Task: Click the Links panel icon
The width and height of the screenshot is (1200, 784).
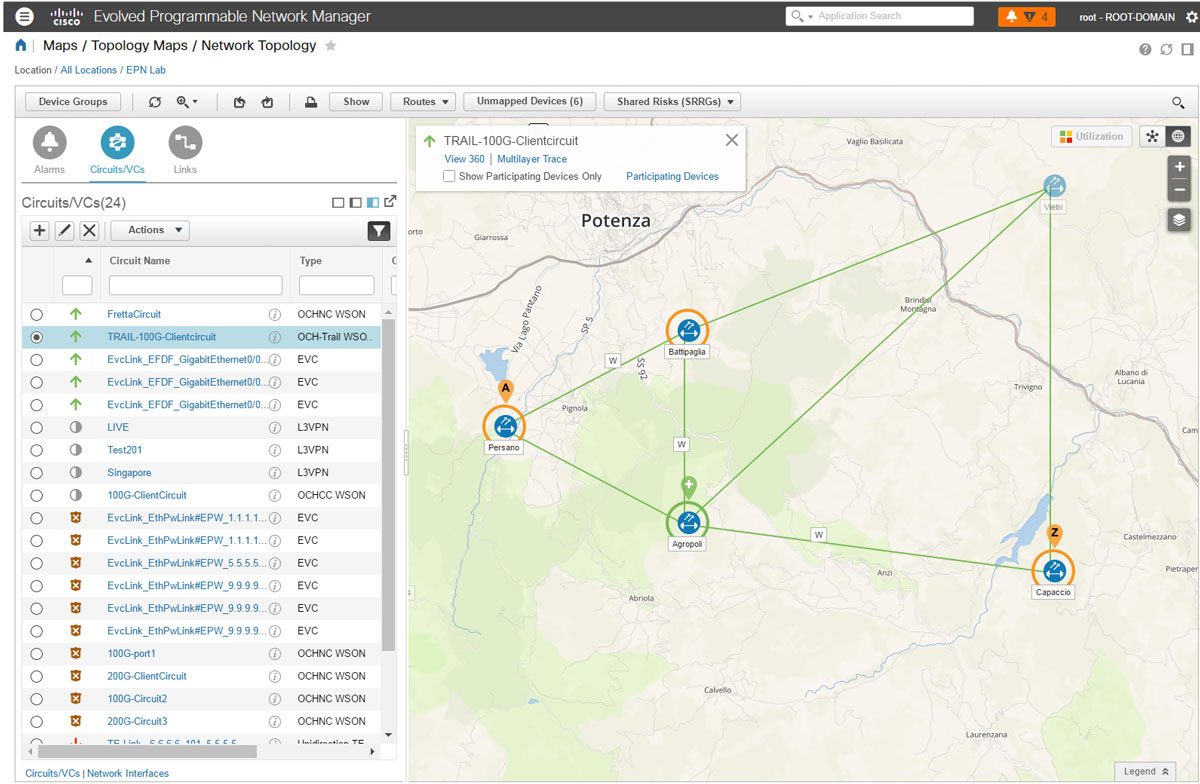Action: 185,144
